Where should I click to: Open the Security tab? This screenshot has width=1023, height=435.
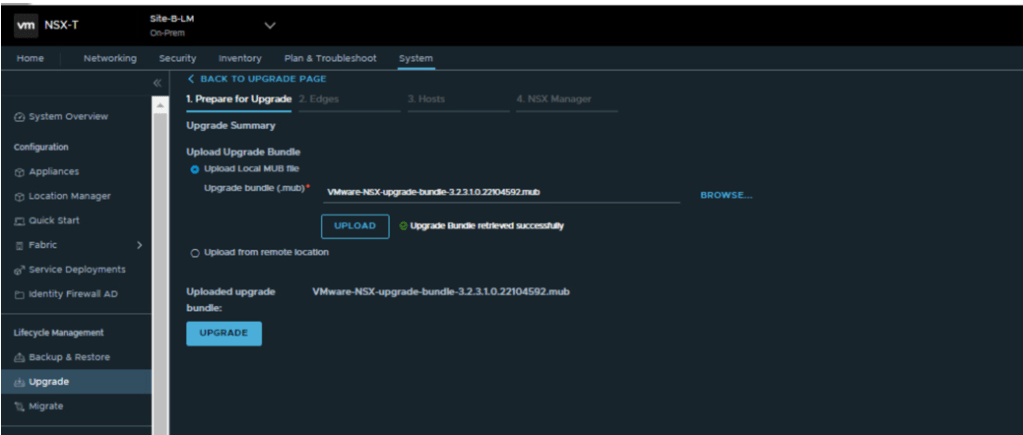(x=177, y=58)
